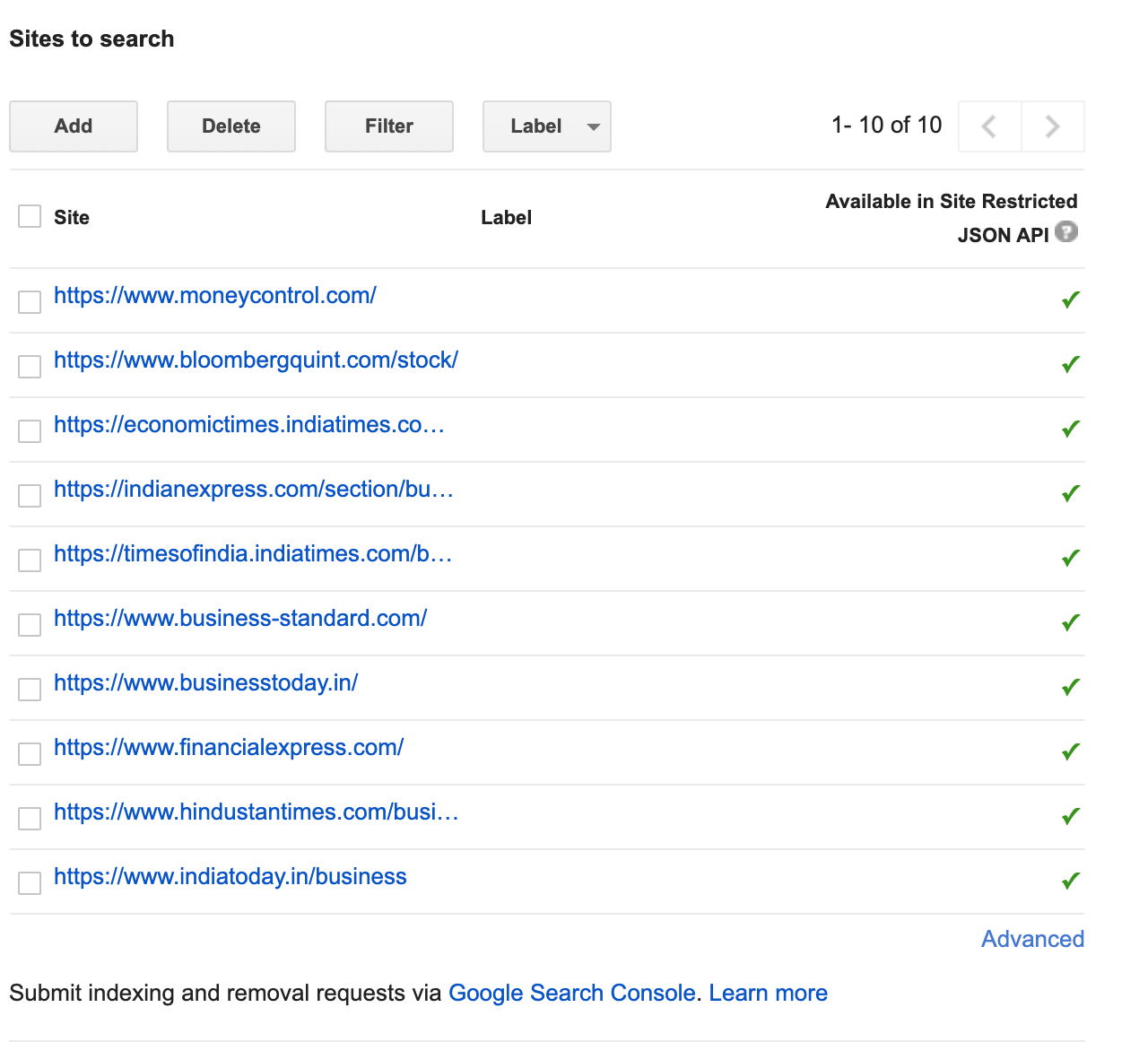1148x1042 pixels.
Task: Open the Filter option
Action: pyautogui.click(x=389, y=126)
